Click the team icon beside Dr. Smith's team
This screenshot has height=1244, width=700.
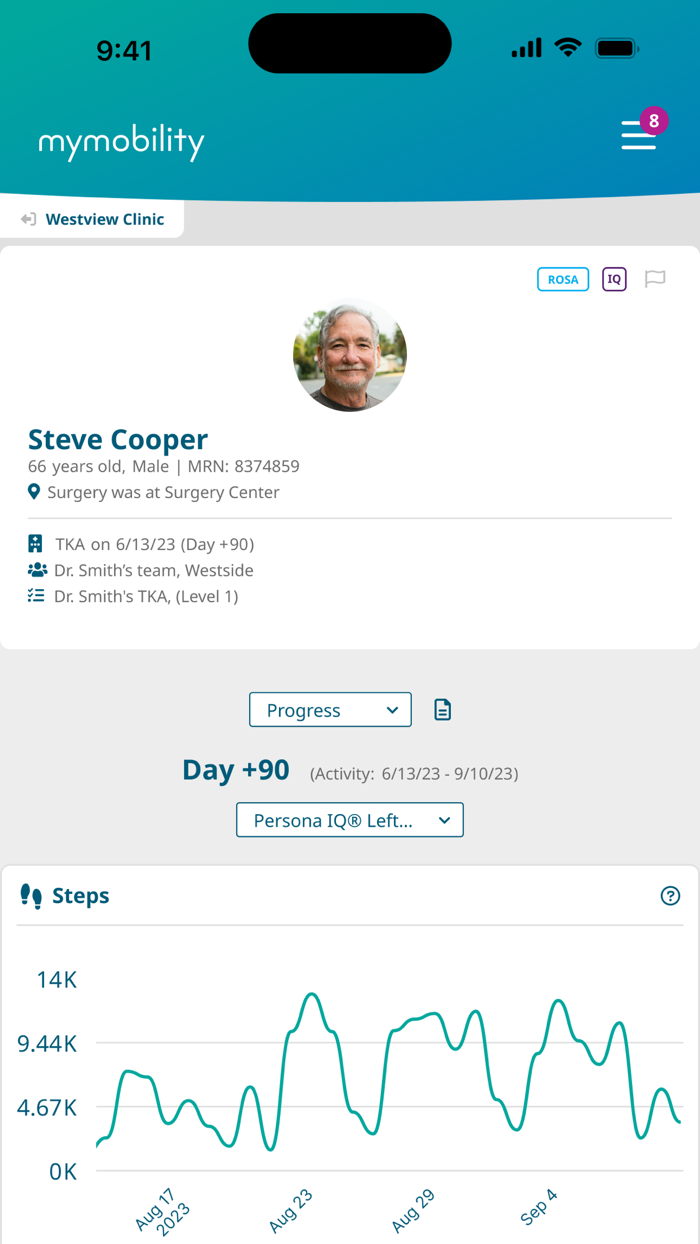point(35,570)
